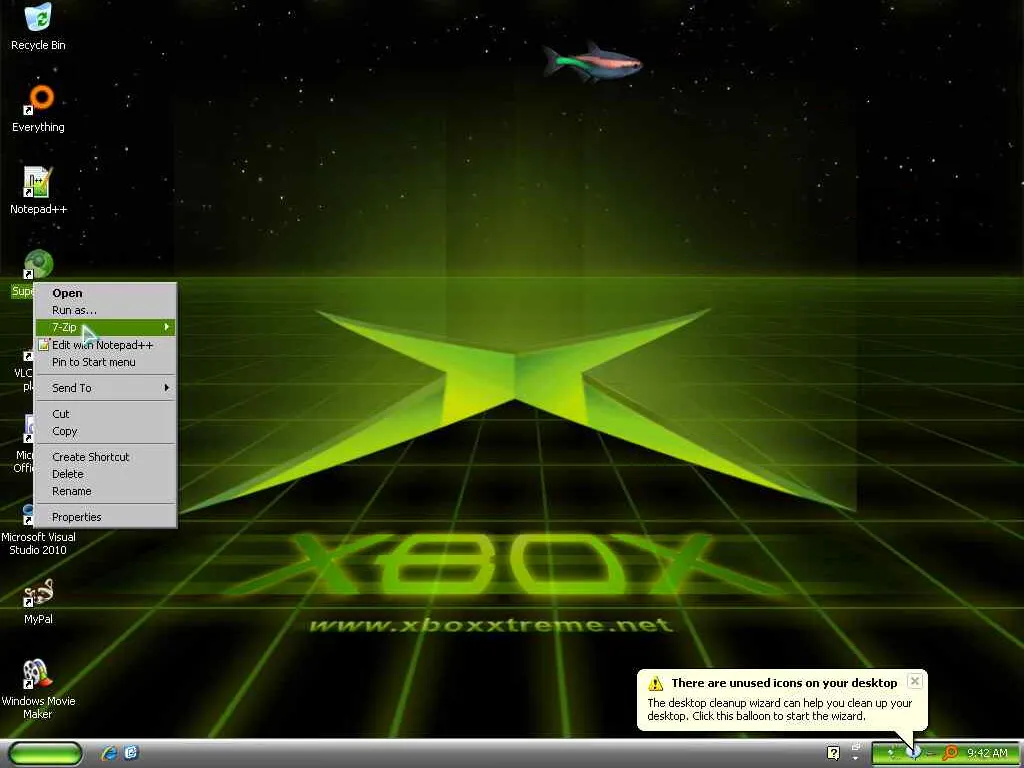Click the info tray icon under balloon
This screenshot has height=768, width=1024.
coord(914,752)
